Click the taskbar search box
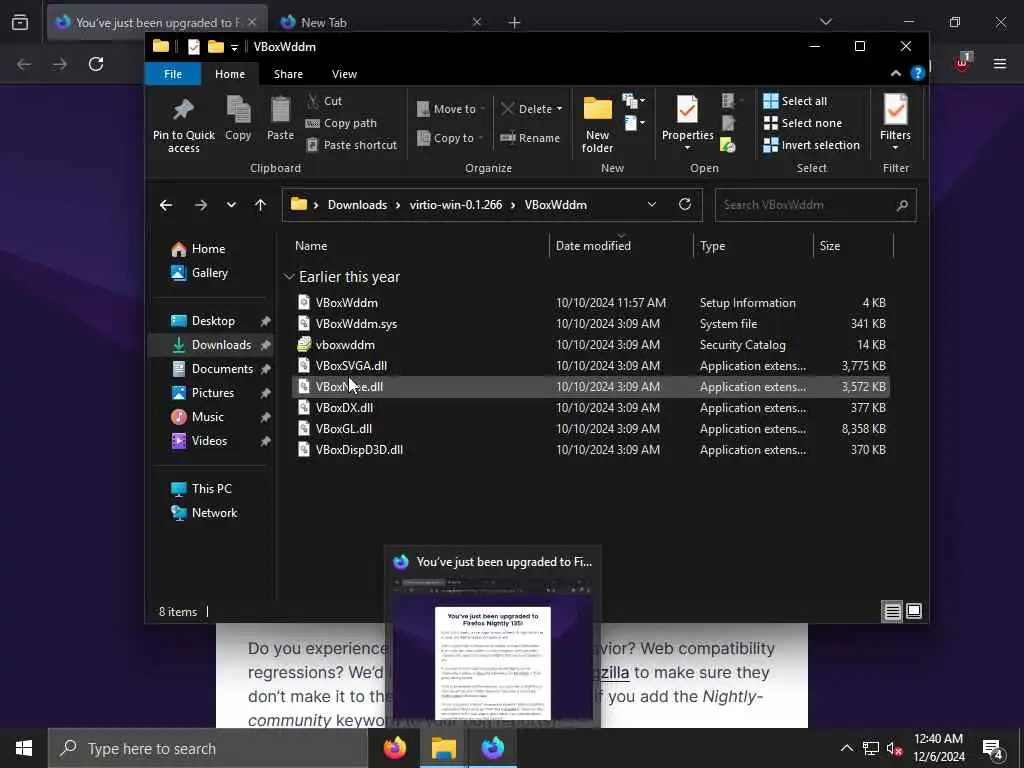Viewport: 1024px width, 768px height. click(208, 748)
